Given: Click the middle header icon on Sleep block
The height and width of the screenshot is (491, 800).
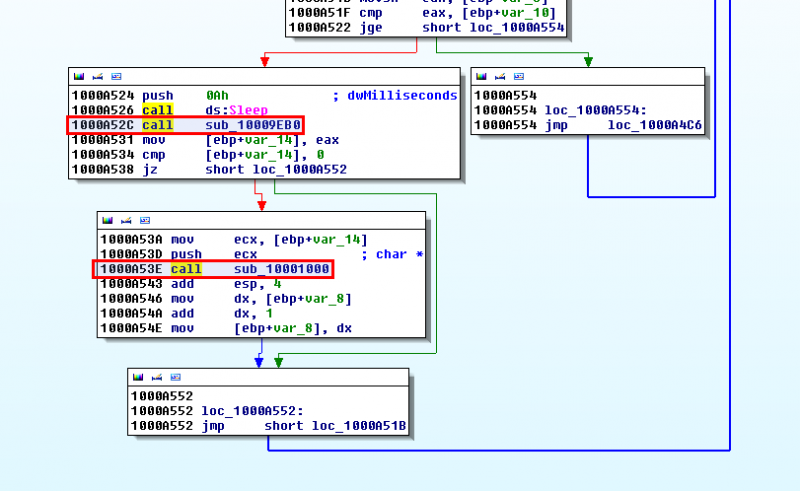Looking at the screenshot, I should [97, 76].
